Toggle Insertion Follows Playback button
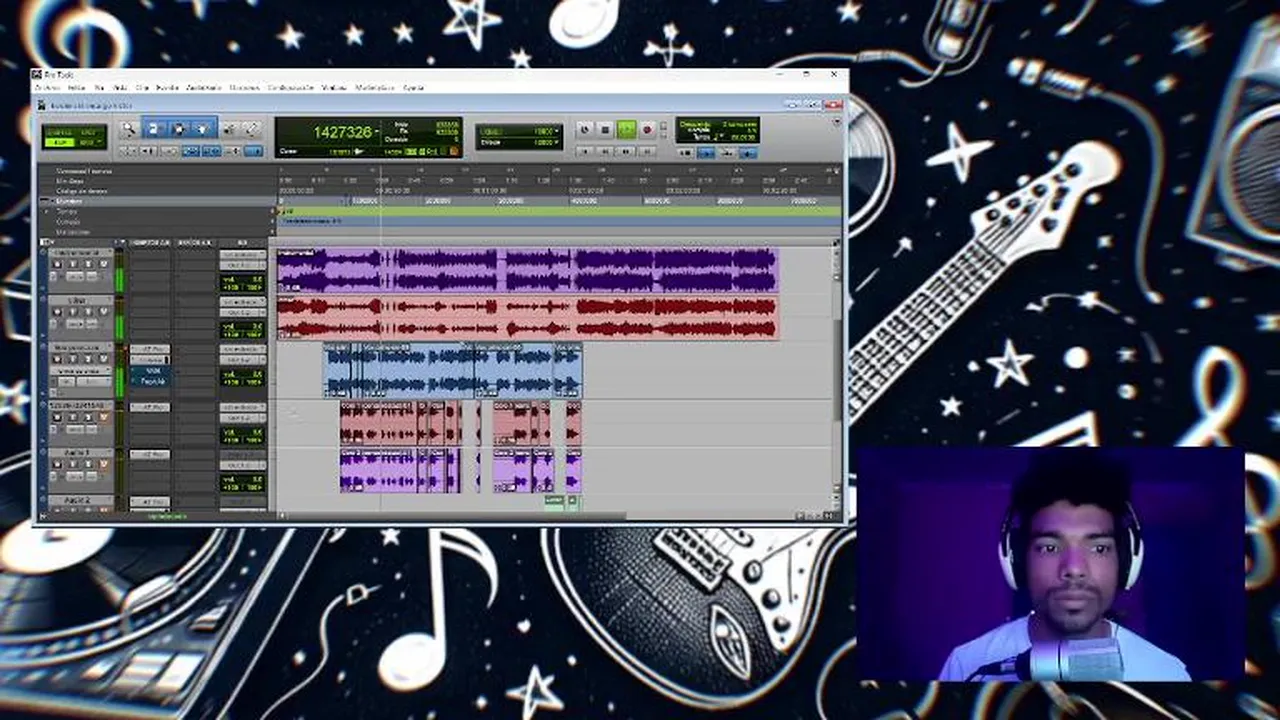Screen dimensions: 1280x720 coord(253,150)
